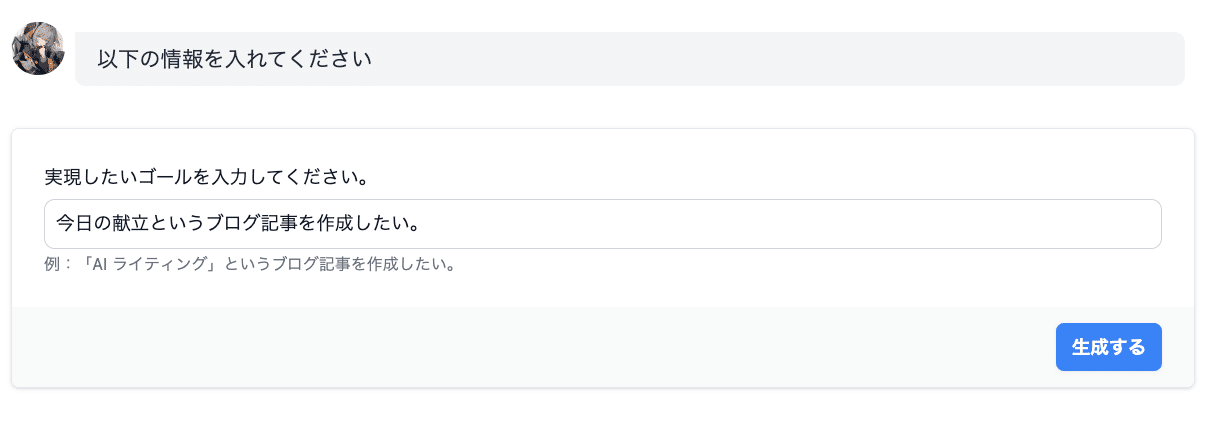Click the user avatar picture
The width and height of the screenshot is (1218, 424).
tap(38, 49)
